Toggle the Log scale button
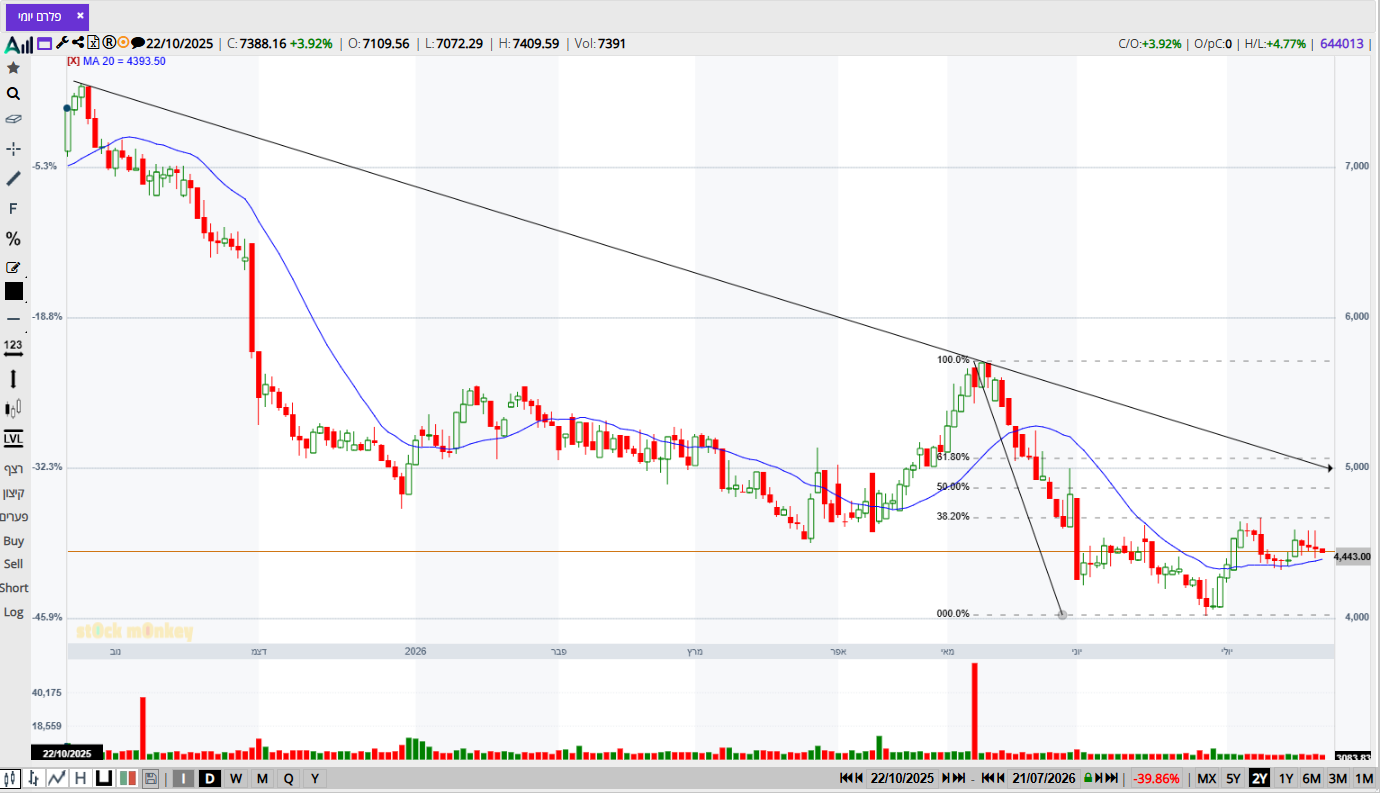Viewport: 1383px width, 796px height. click(x=13, y=612)
